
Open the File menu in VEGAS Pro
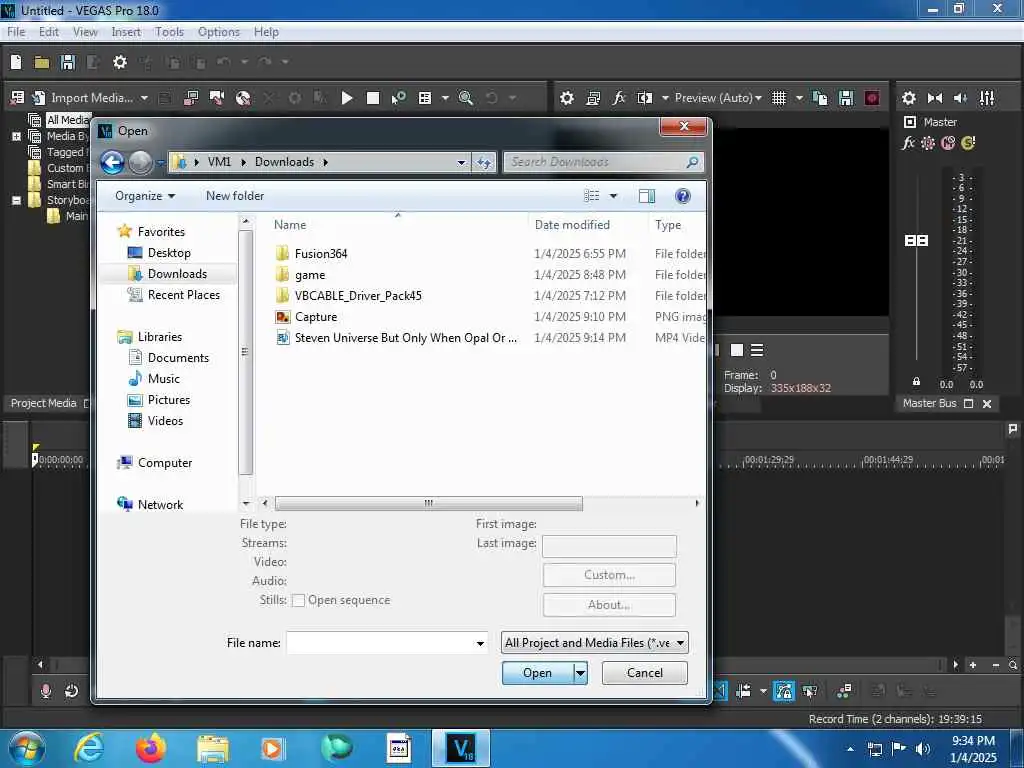click(x=16, y=31)
